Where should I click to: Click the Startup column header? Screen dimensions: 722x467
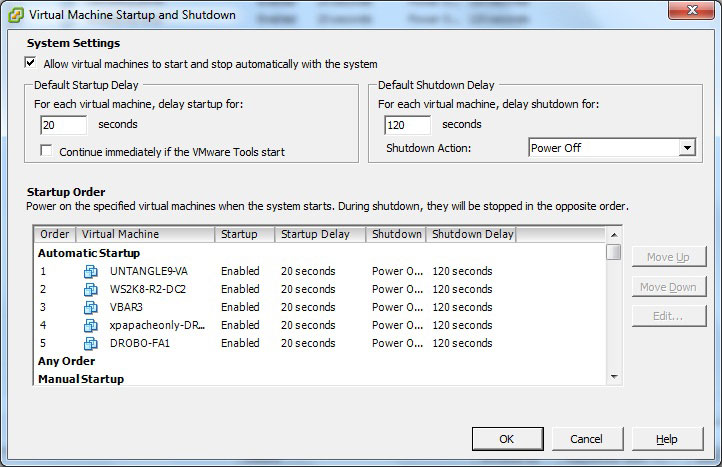[x=245, y=234]
